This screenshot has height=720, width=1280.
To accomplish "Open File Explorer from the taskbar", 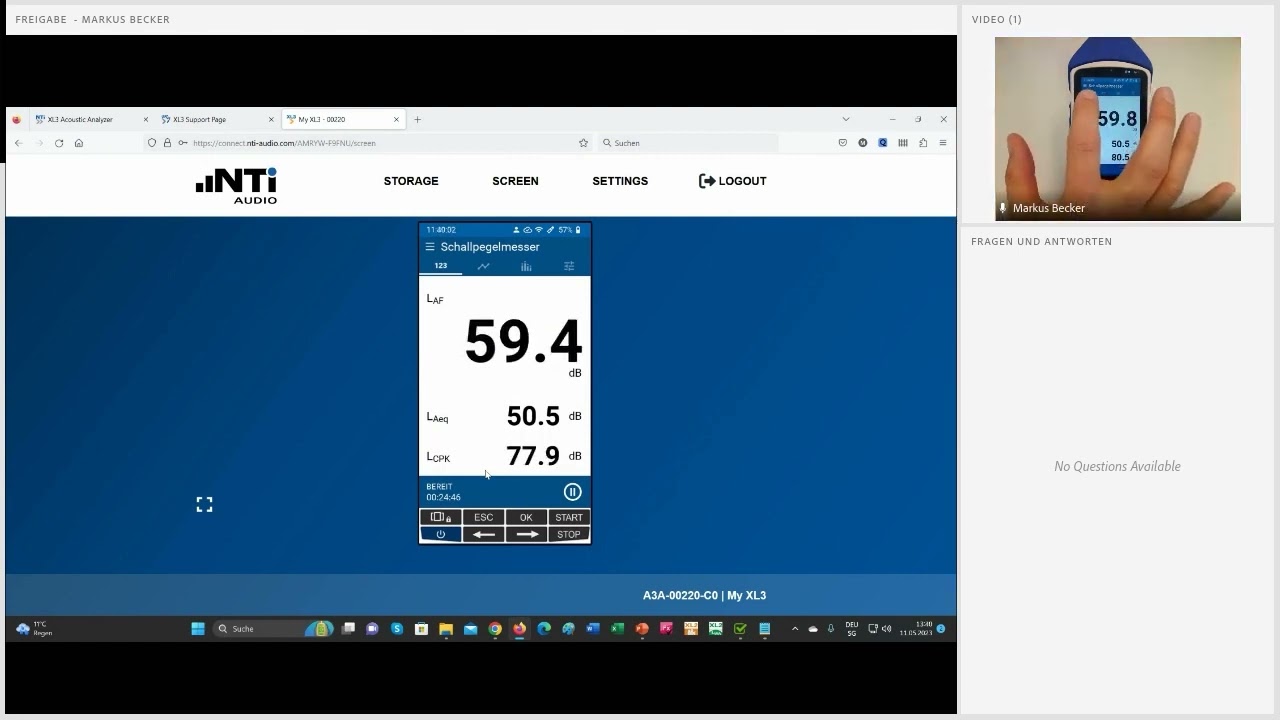I will coord(446,629).
